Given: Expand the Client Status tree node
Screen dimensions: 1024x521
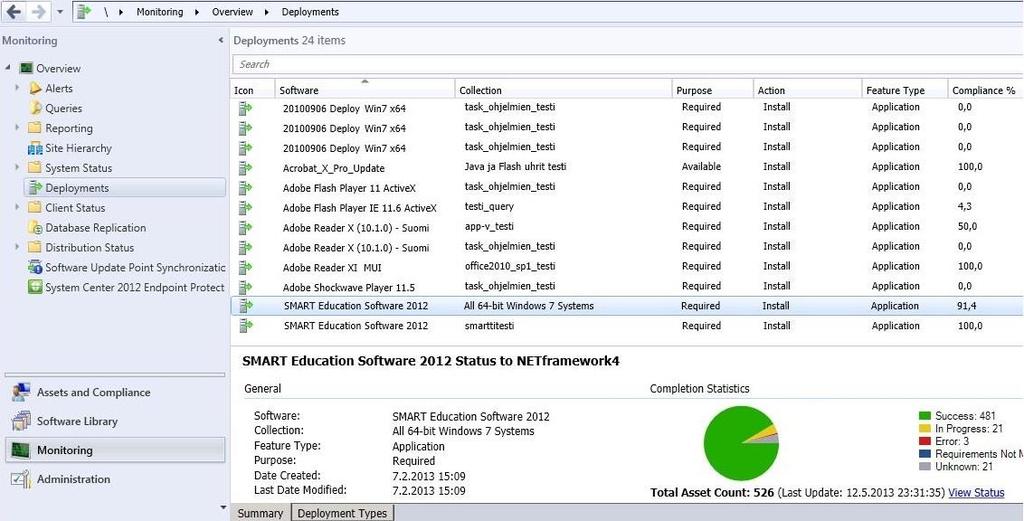Looking at the screenshot, I should pos(18,207).
